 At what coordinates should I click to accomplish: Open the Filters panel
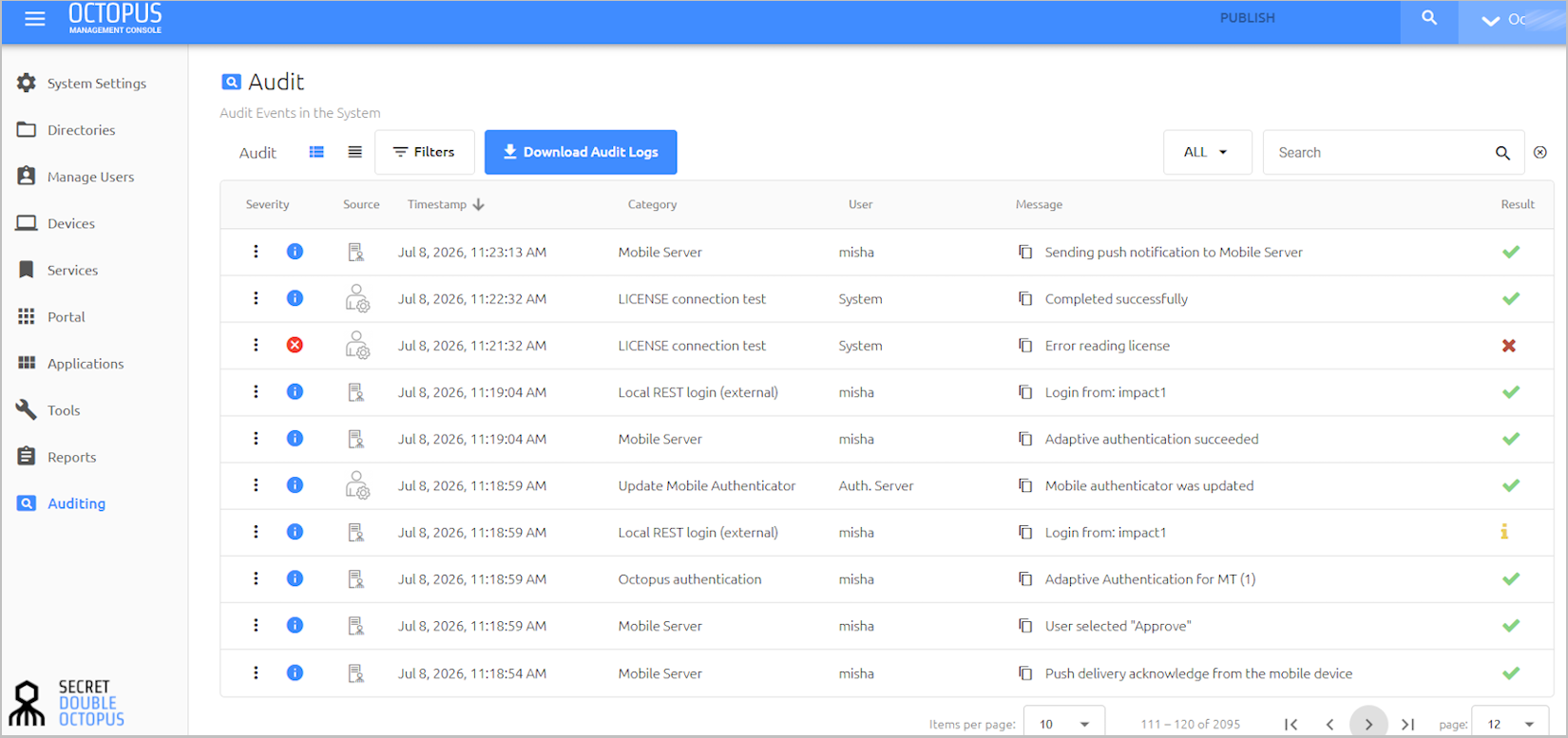click(x=425, y=152)
